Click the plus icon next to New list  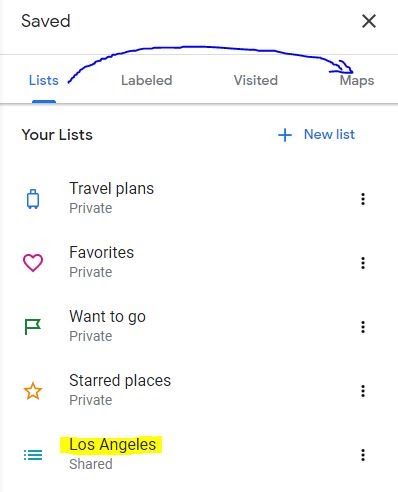coord(285,135)
